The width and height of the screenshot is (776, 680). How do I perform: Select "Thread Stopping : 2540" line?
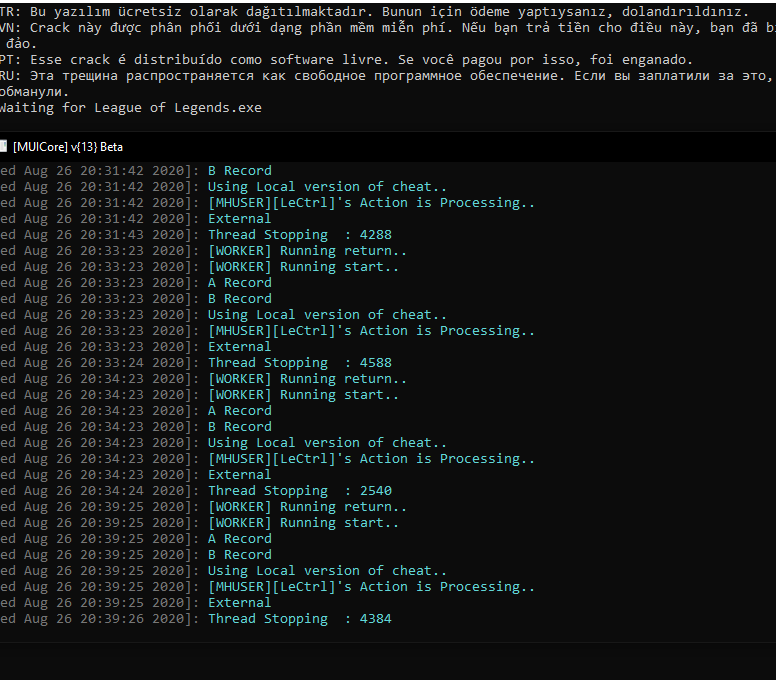[299, 491]
